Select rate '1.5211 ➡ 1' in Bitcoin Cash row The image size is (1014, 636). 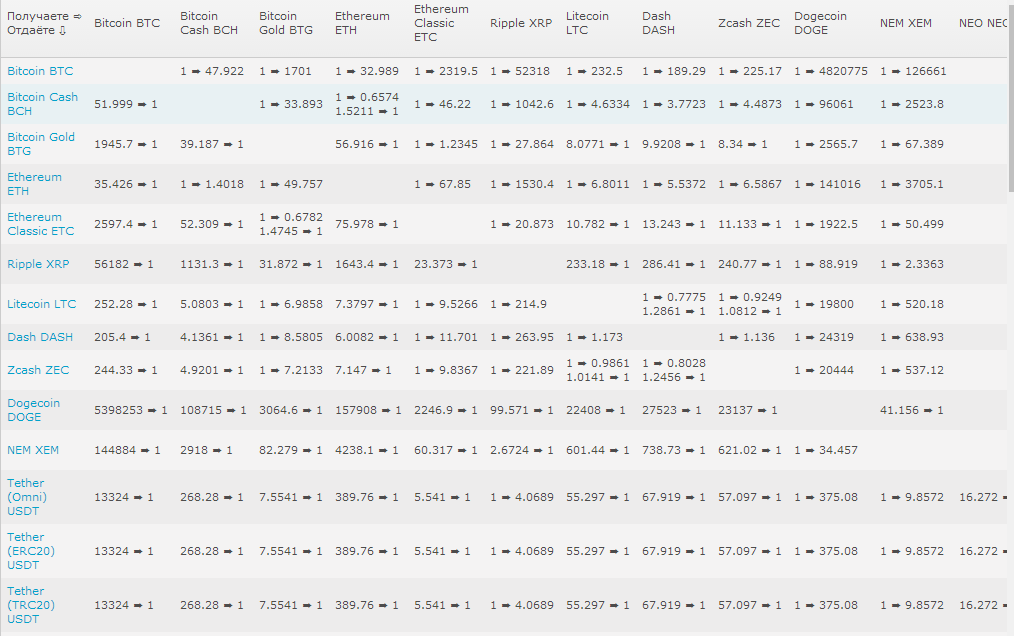coord(367,111)
